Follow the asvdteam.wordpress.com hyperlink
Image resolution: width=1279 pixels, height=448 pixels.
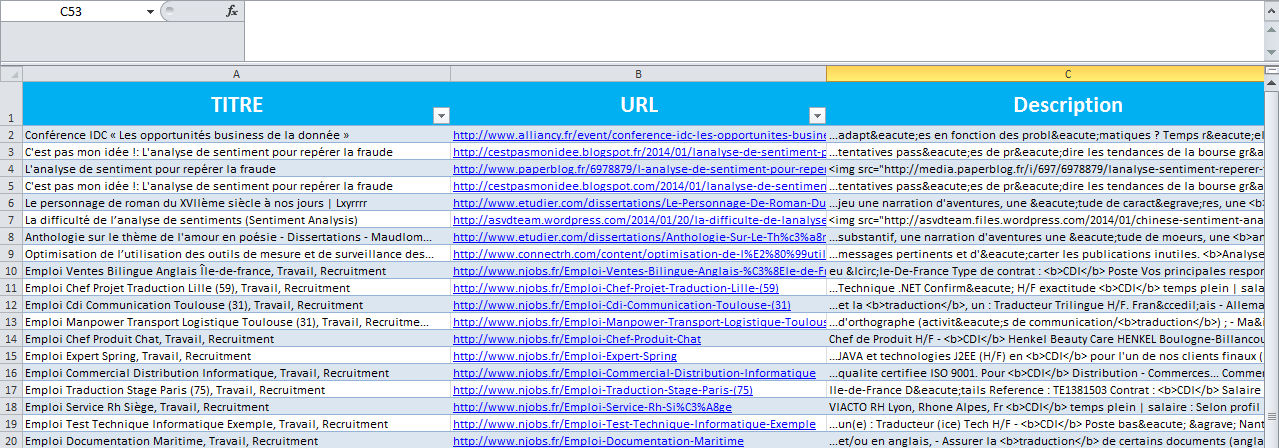(x=640, y=220)
